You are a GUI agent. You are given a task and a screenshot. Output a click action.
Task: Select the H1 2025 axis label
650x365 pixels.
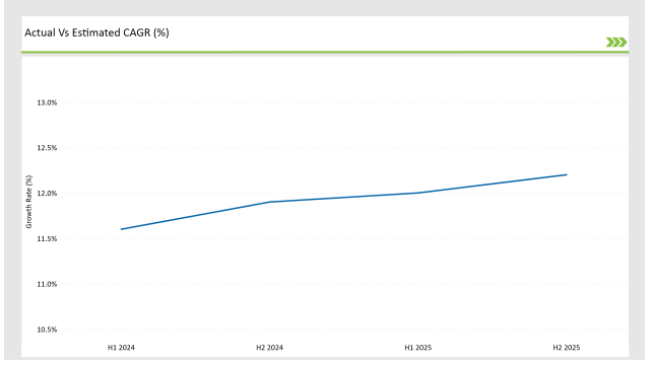(418, 348)
